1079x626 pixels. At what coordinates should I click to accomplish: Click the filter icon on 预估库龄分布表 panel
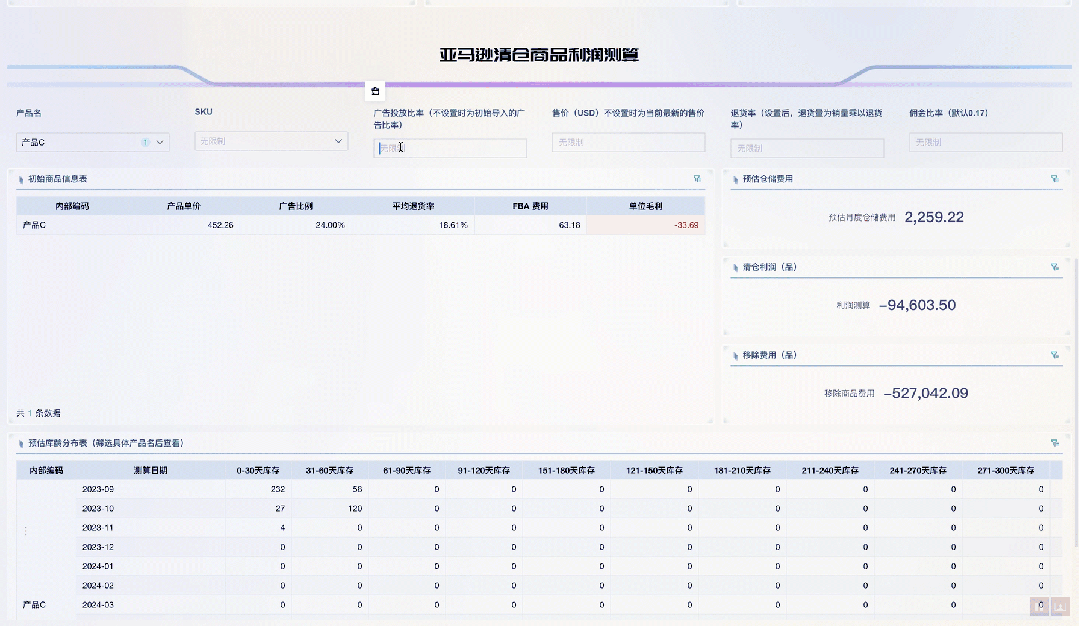1055,445
